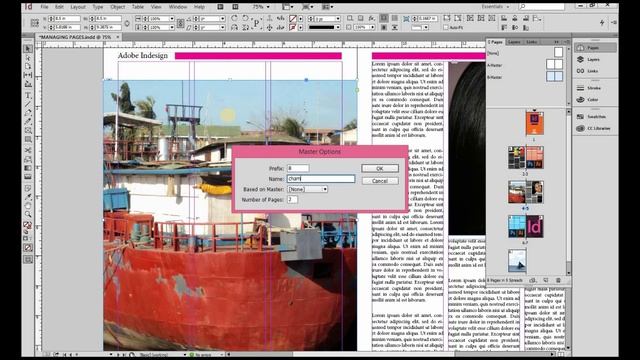Click the stroke color swatch in control bar
640x360 pixels.
coord(293,28)
